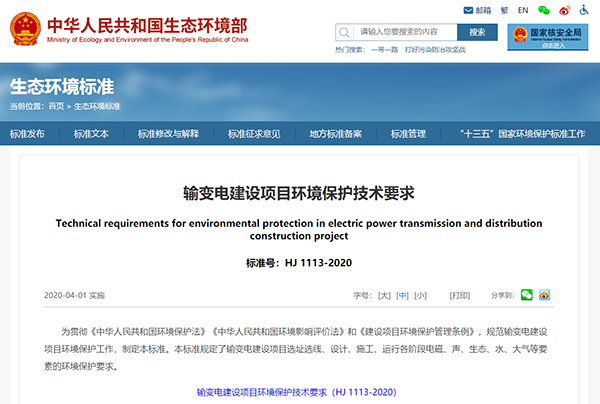Viewport: 600px width, 404px height.
Task: Set font size to medium [中]
Action: [402, 296]
